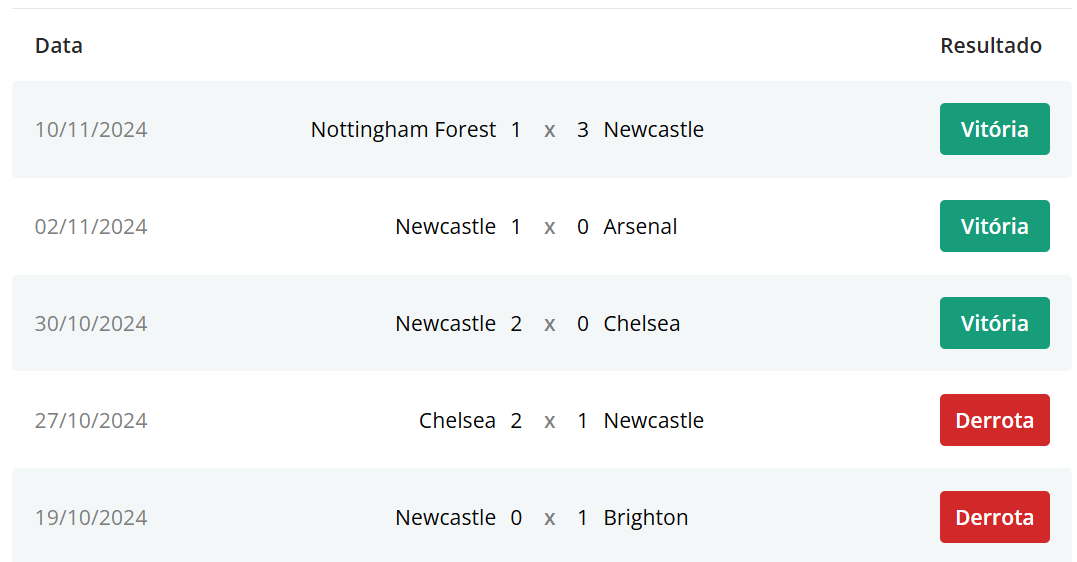The height and width of the screenshot is (562, 1077).
Task: Select the Nottingham Forest team name
Action: pyautogui.click(x=403, y=130)
